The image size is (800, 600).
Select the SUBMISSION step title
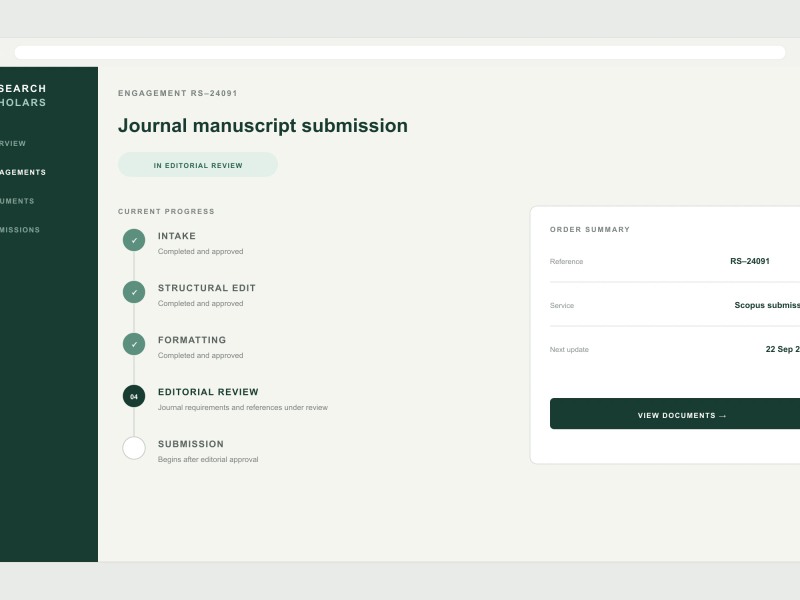(x=191, y=444)
